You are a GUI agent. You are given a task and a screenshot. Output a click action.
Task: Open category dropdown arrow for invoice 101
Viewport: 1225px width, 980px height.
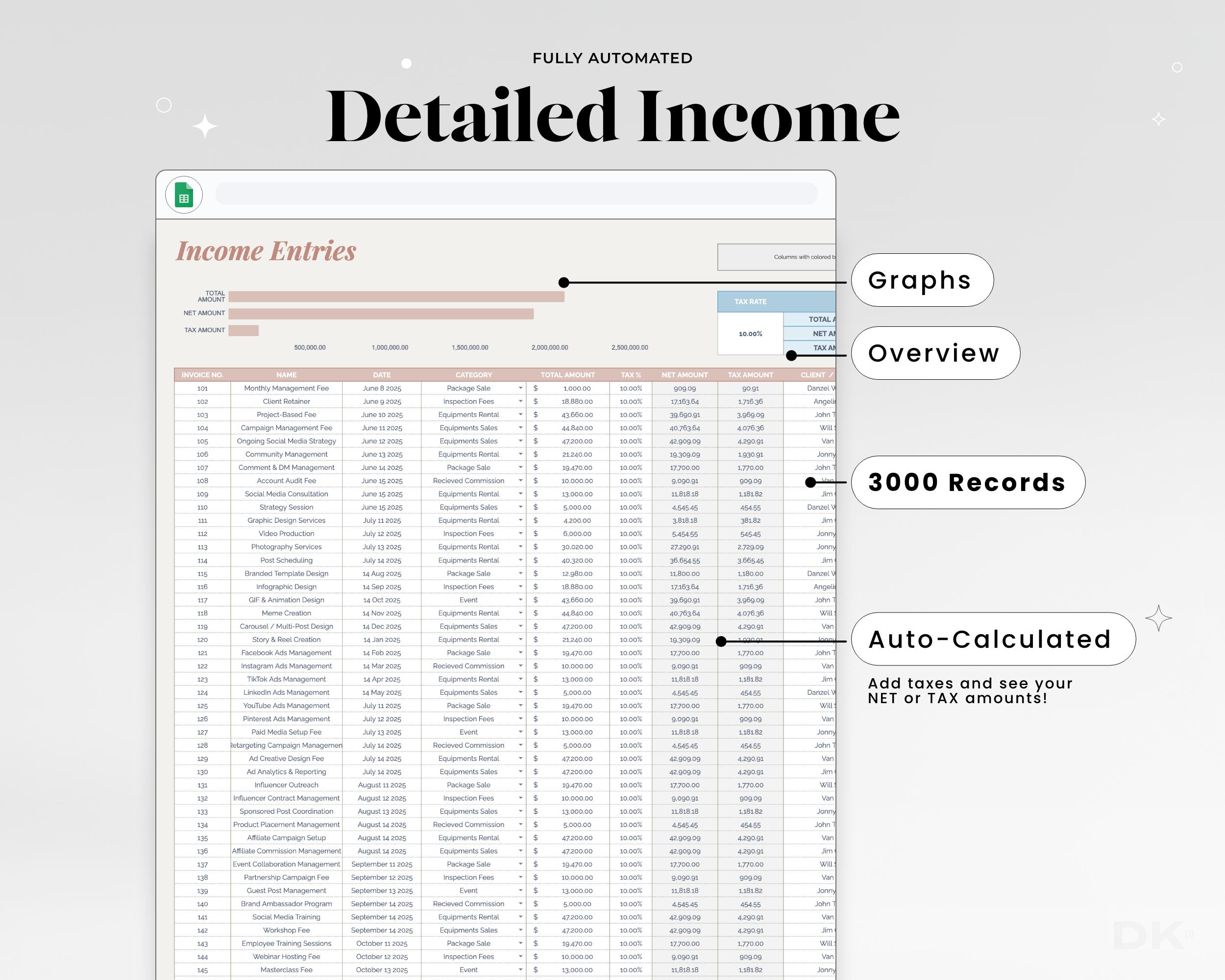520,388
